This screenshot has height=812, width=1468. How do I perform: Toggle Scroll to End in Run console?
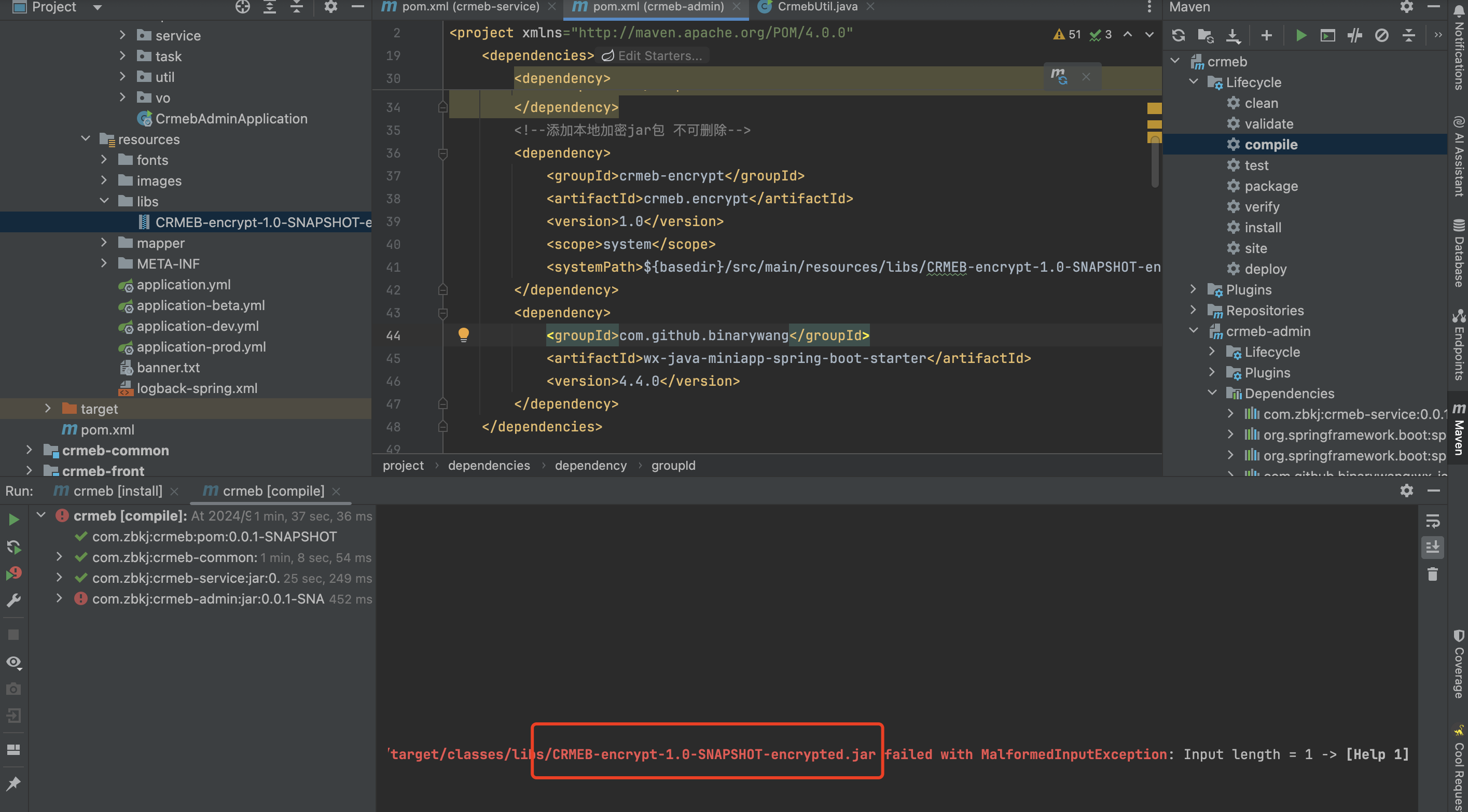(1432, 547)
